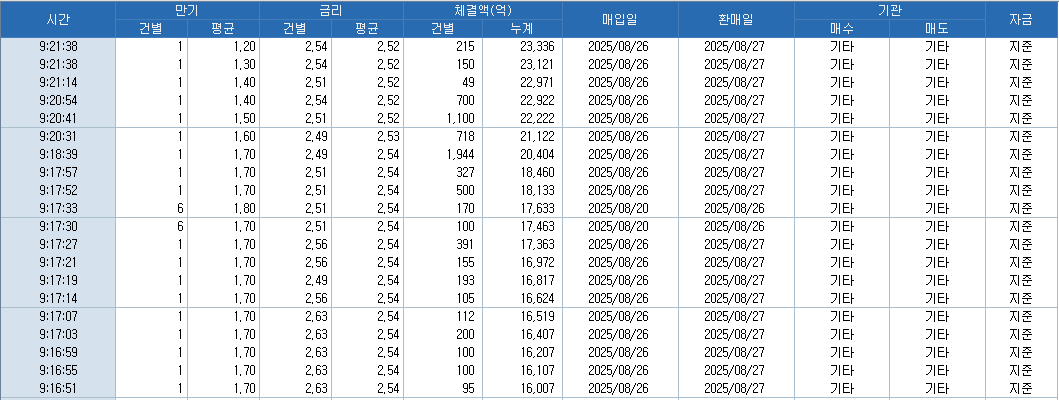This screenshot has width=1059, height=400.
Task: Click the 매입일 column header
Action: (620, 19)
